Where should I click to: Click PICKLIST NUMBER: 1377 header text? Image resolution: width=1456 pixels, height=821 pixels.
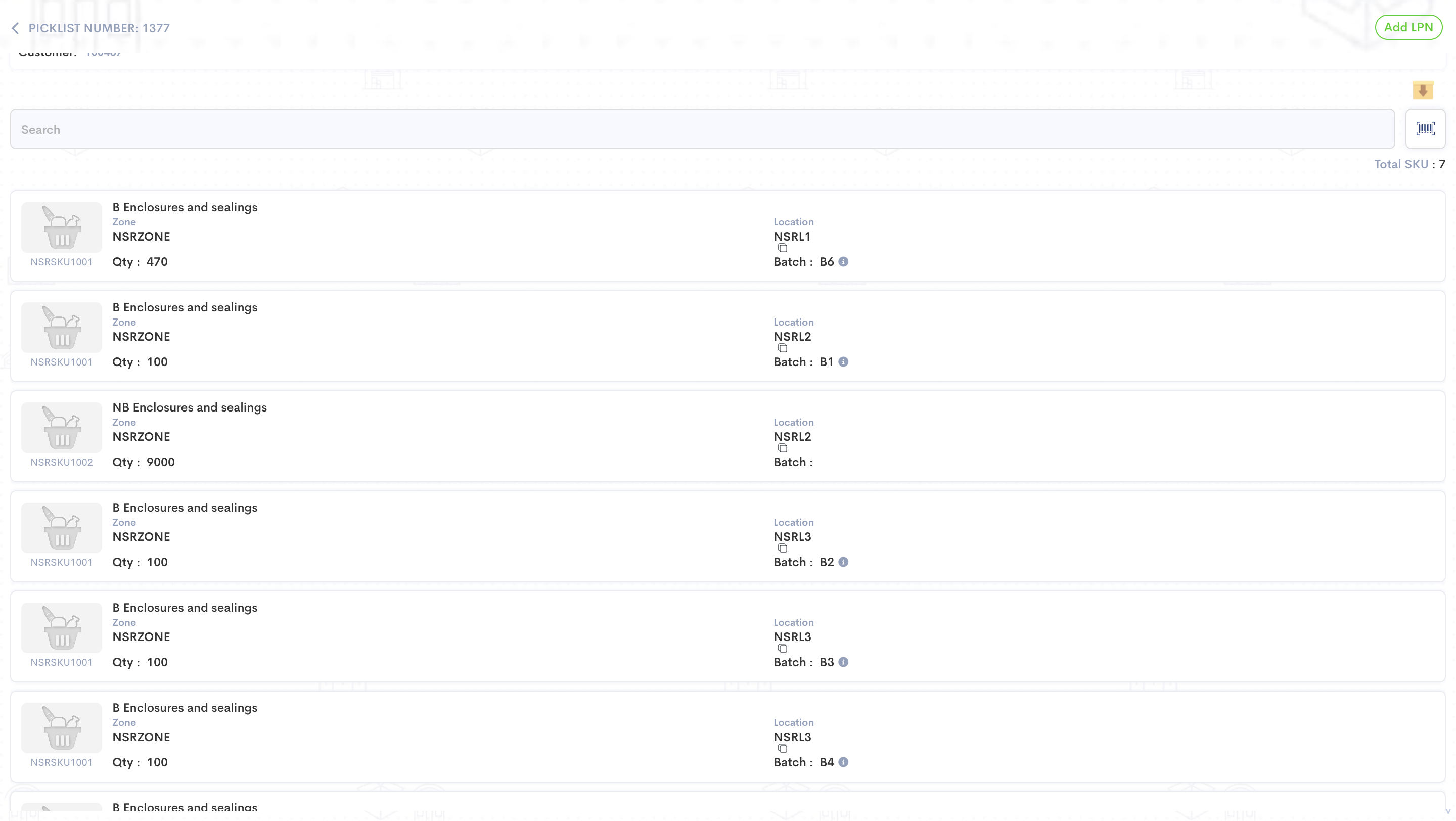(99, 28)
